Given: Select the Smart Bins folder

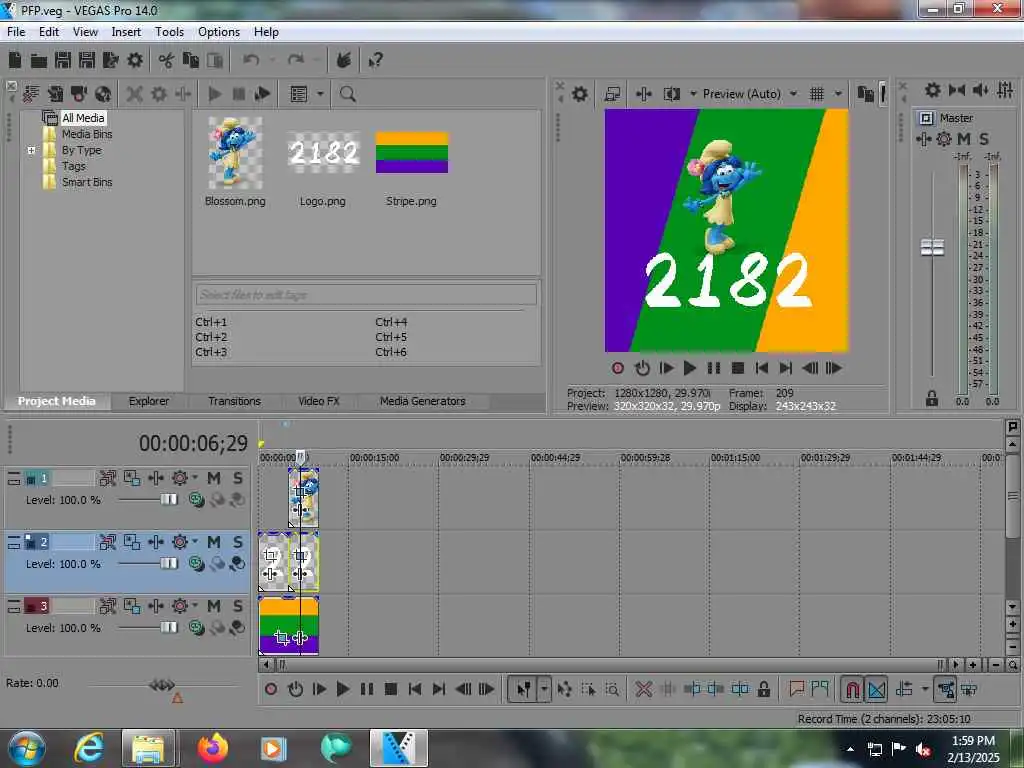Looking at the screenshot, I should click(x=87, y=182).
